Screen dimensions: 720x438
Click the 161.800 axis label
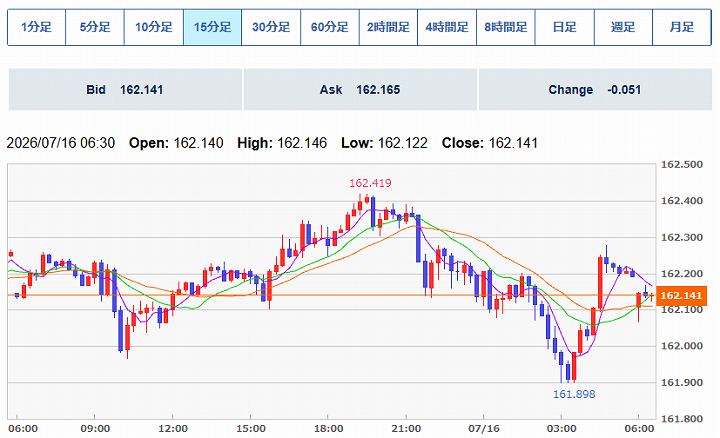coord(681,418)
